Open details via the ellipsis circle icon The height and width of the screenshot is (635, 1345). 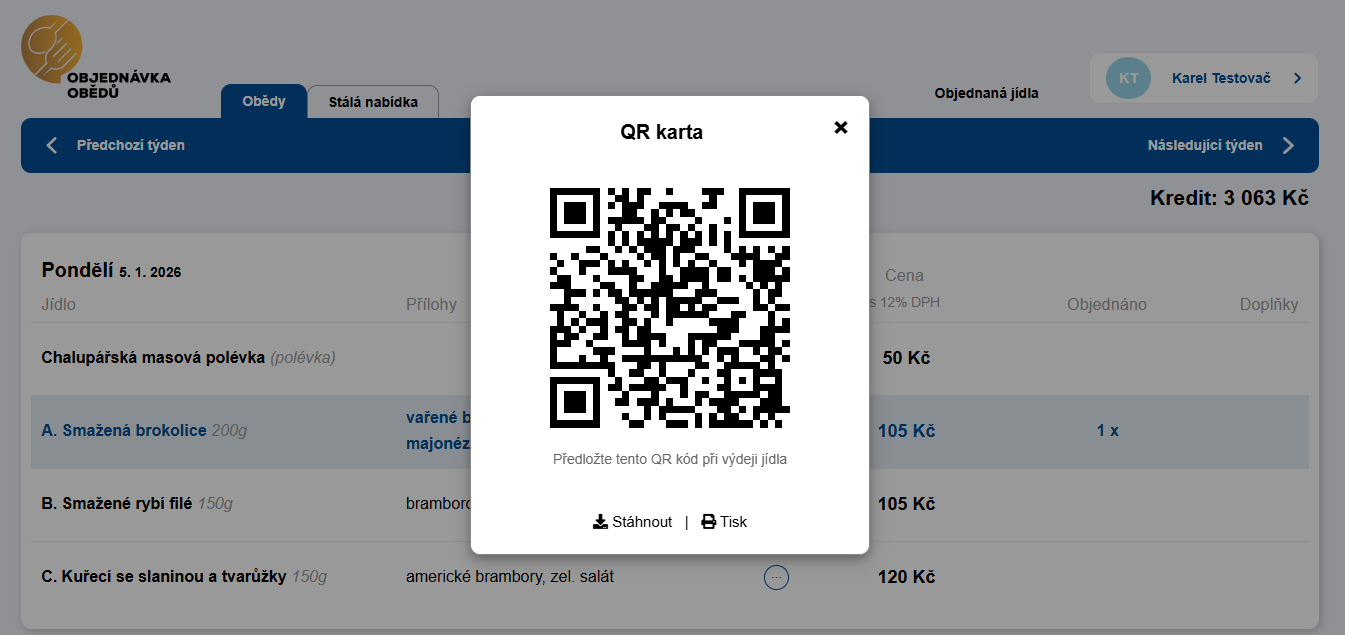tap(776, 577)
